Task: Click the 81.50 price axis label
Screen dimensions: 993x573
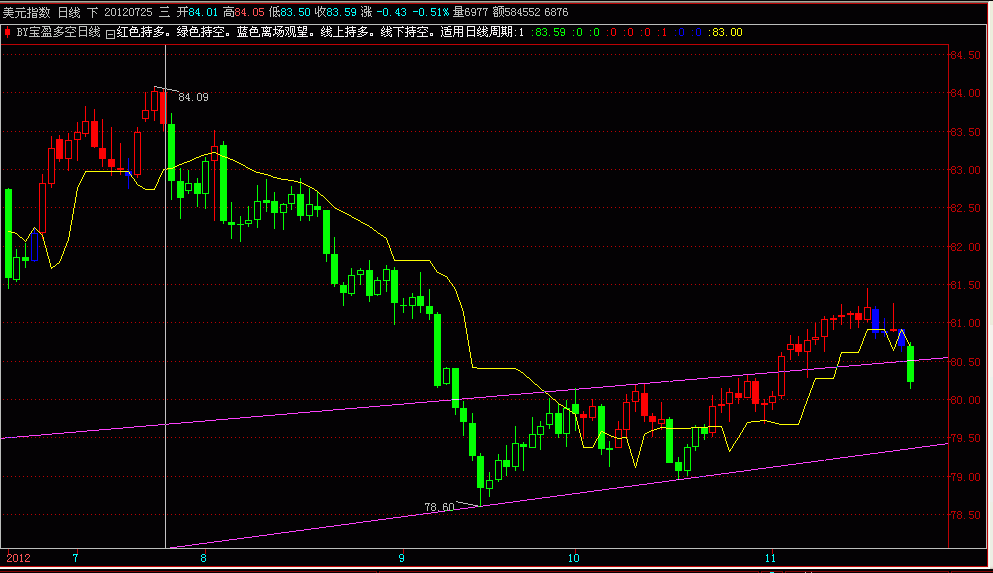Action: point(966,285)
